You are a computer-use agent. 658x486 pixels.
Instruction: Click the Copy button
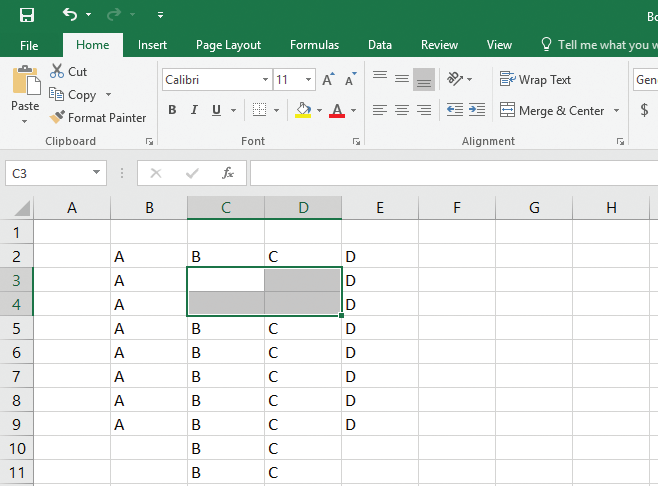point(73,94)
